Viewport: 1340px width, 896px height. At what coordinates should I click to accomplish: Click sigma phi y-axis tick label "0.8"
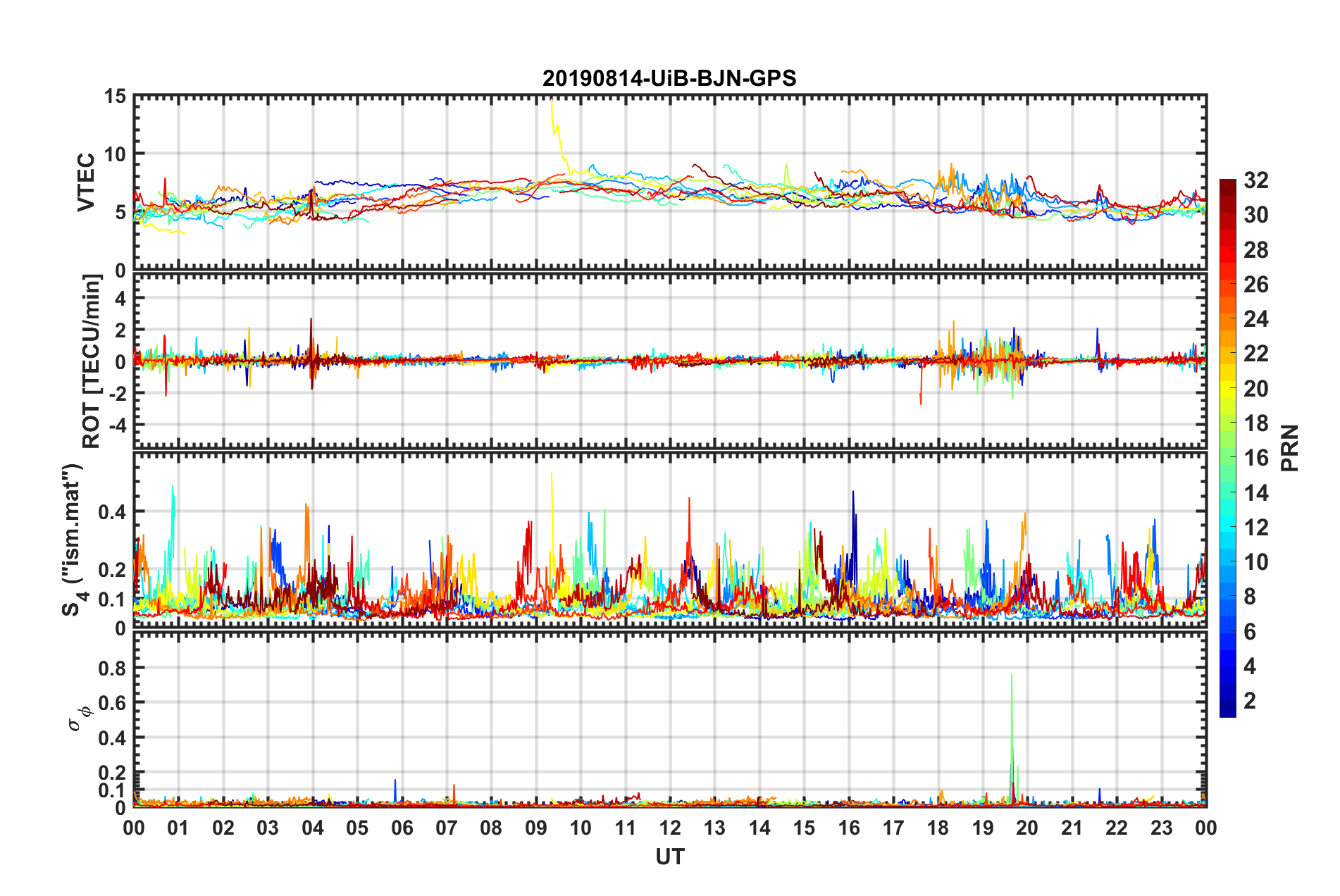[x=112, y=668]
